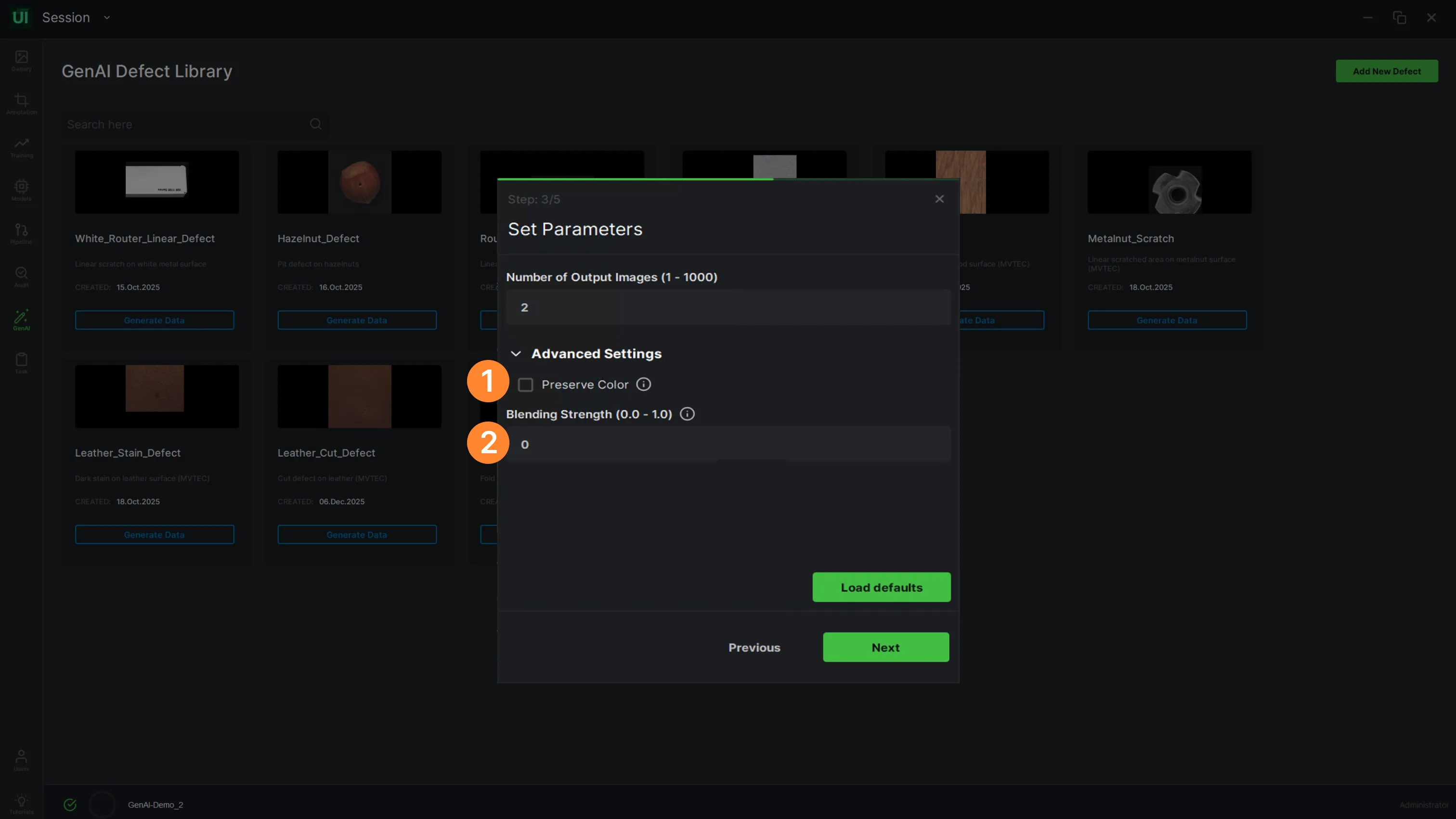Image resolution: width=1456 pixels, height=819 pixels.
Task: Open the Pipeline section
Action: click(22, 234)
